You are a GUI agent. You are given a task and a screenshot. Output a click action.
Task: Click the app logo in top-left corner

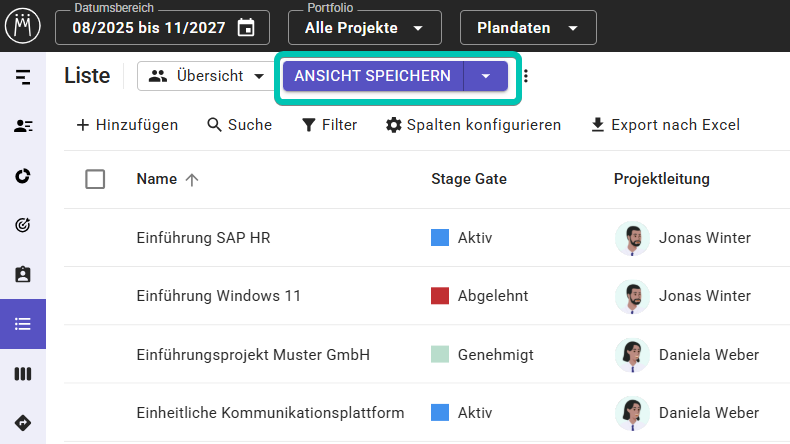coord(23,26)
